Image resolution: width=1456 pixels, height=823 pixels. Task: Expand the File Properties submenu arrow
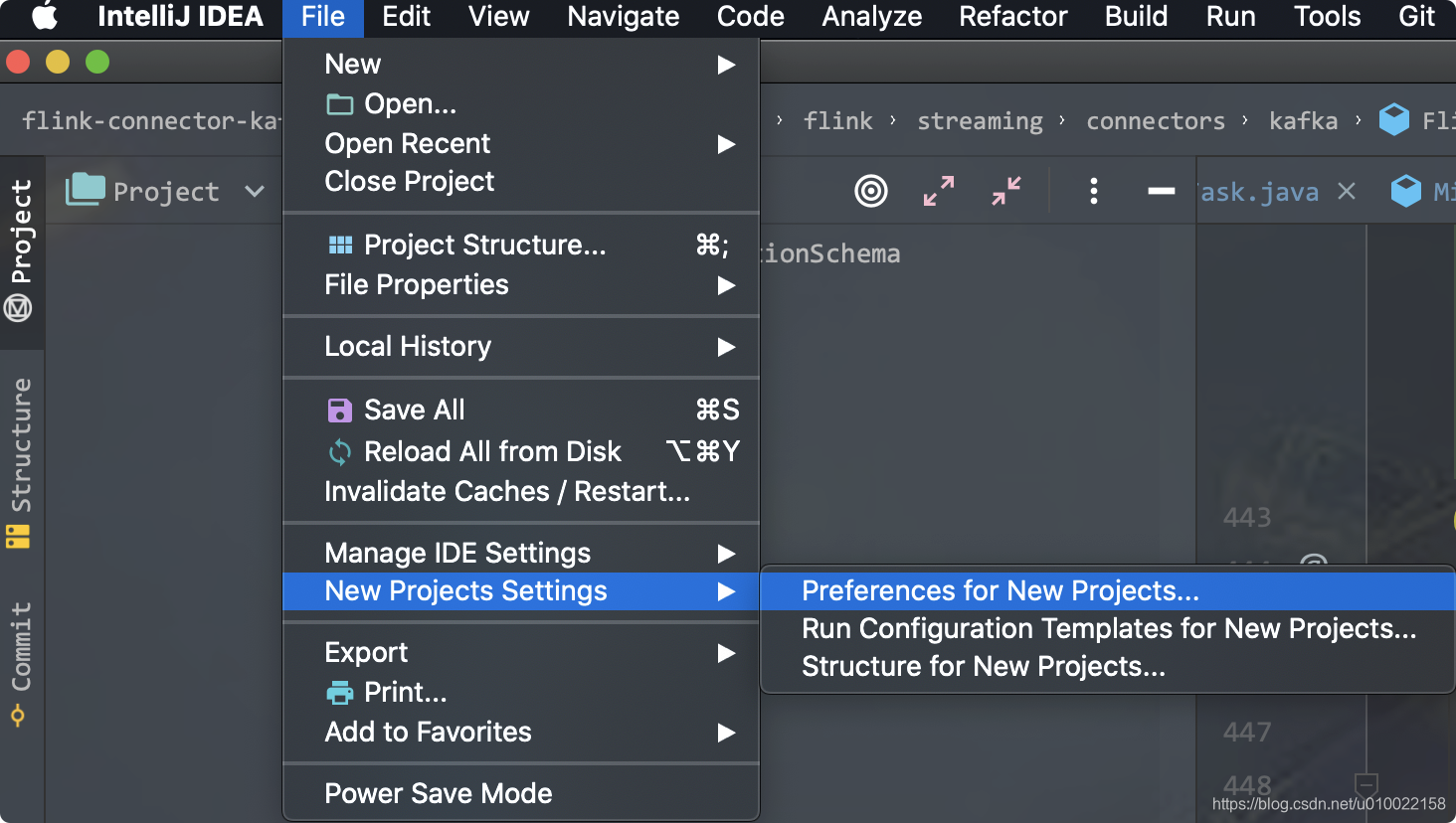727,285
